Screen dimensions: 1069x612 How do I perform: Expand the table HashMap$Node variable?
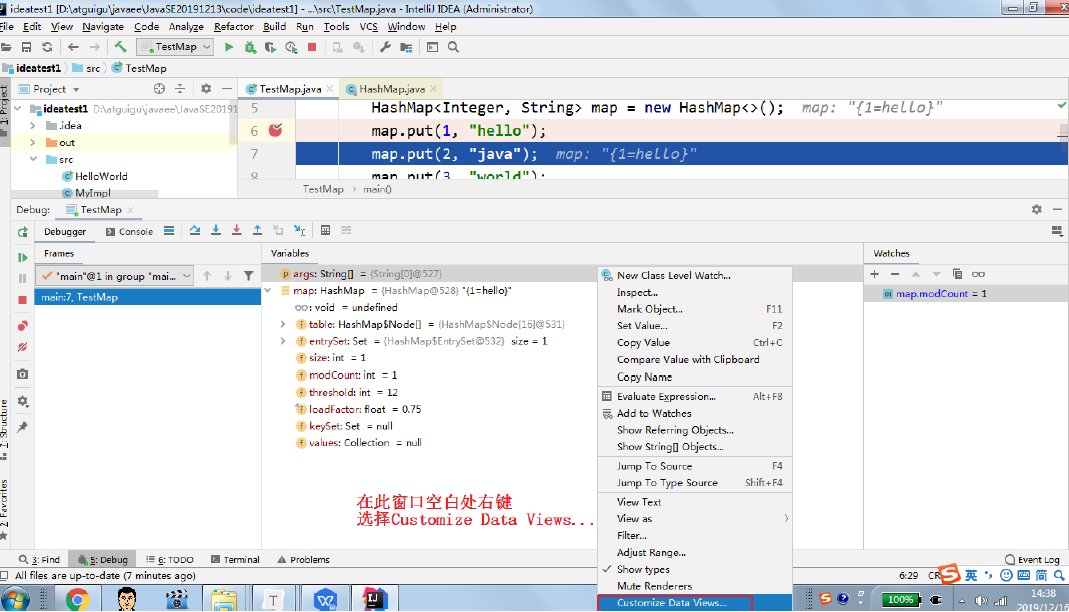pos(283,324)
